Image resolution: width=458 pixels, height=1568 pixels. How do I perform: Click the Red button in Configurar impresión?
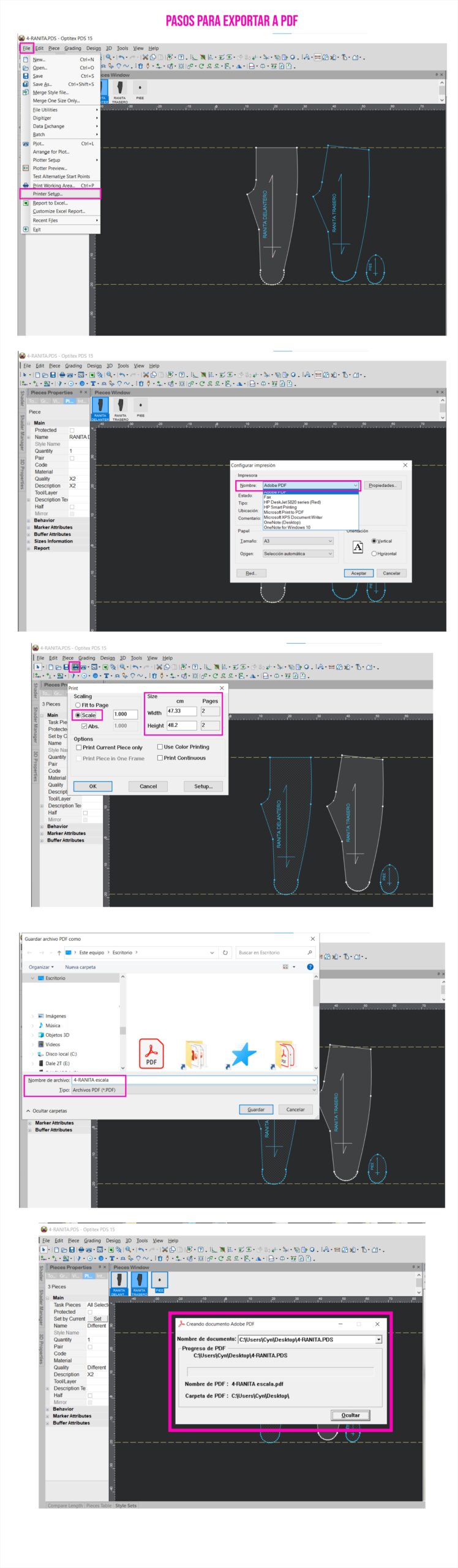point(251,573)
